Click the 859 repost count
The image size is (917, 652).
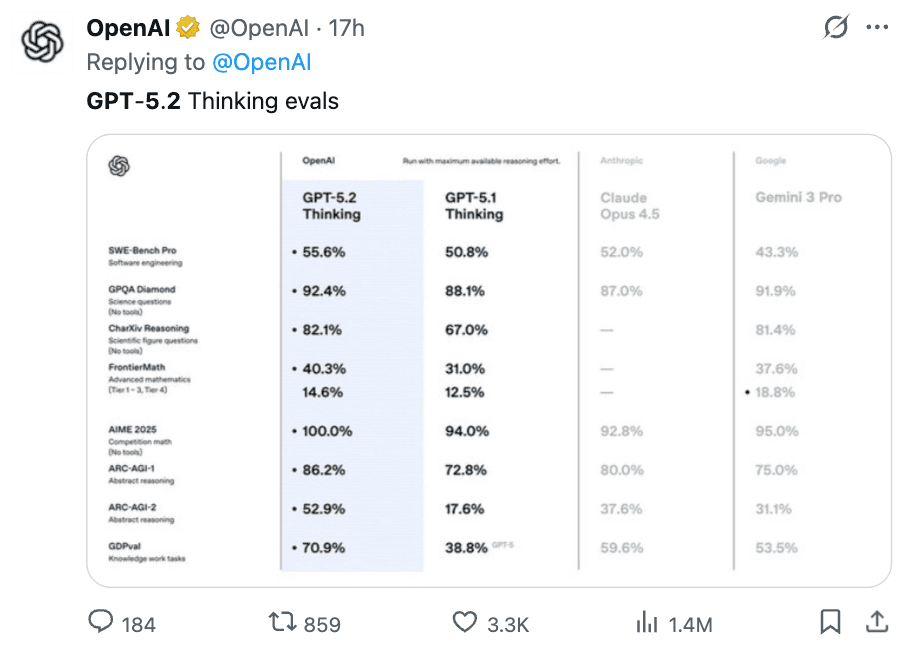[x=322, y=625]
